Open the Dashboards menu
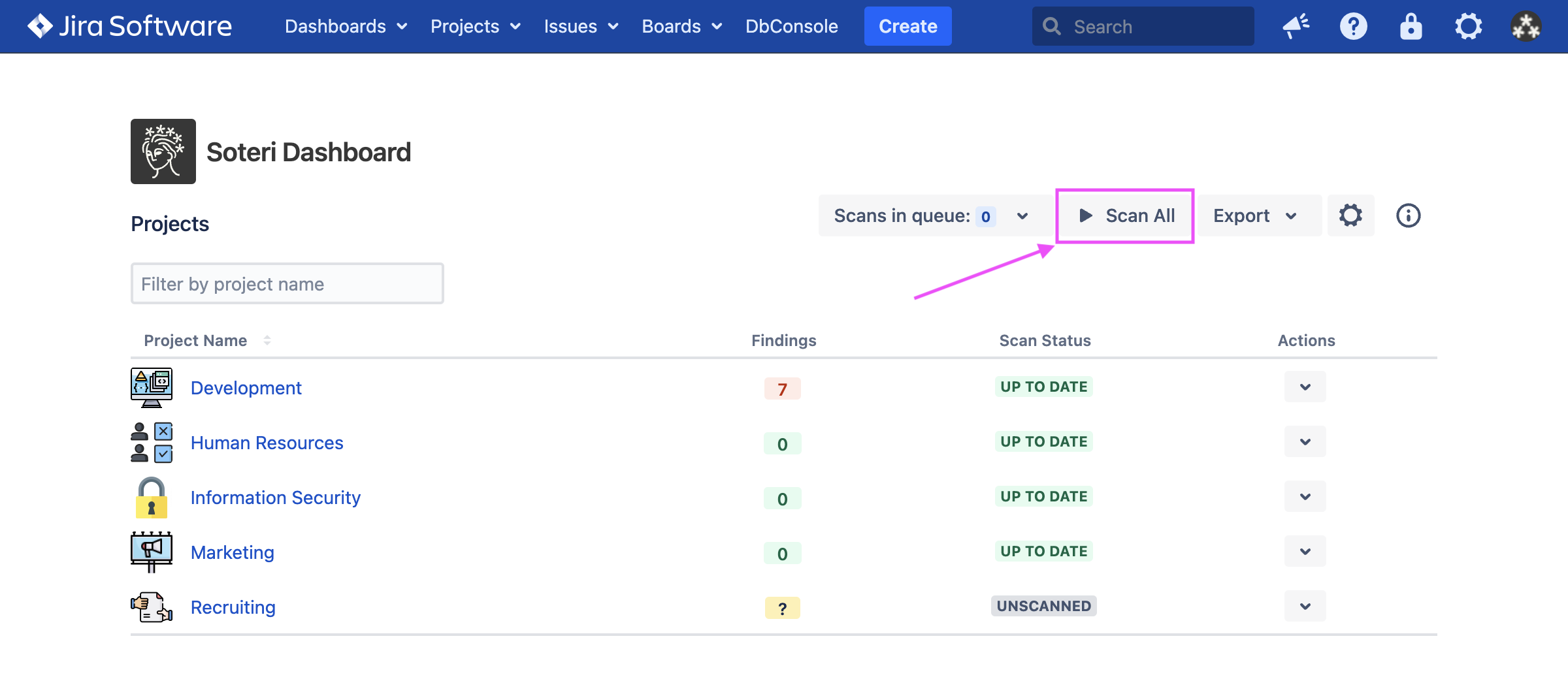This screenshot has width=1568, height=696. [x=346, y=26]
